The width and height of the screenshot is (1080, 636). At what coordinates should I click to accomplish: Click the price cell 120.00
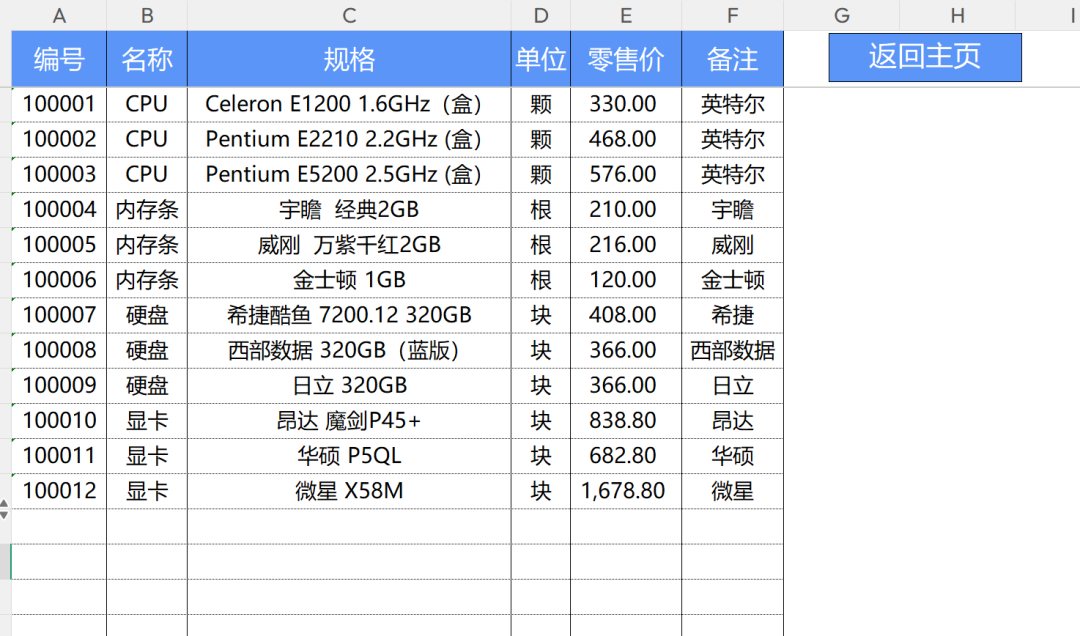pos(625,280)
